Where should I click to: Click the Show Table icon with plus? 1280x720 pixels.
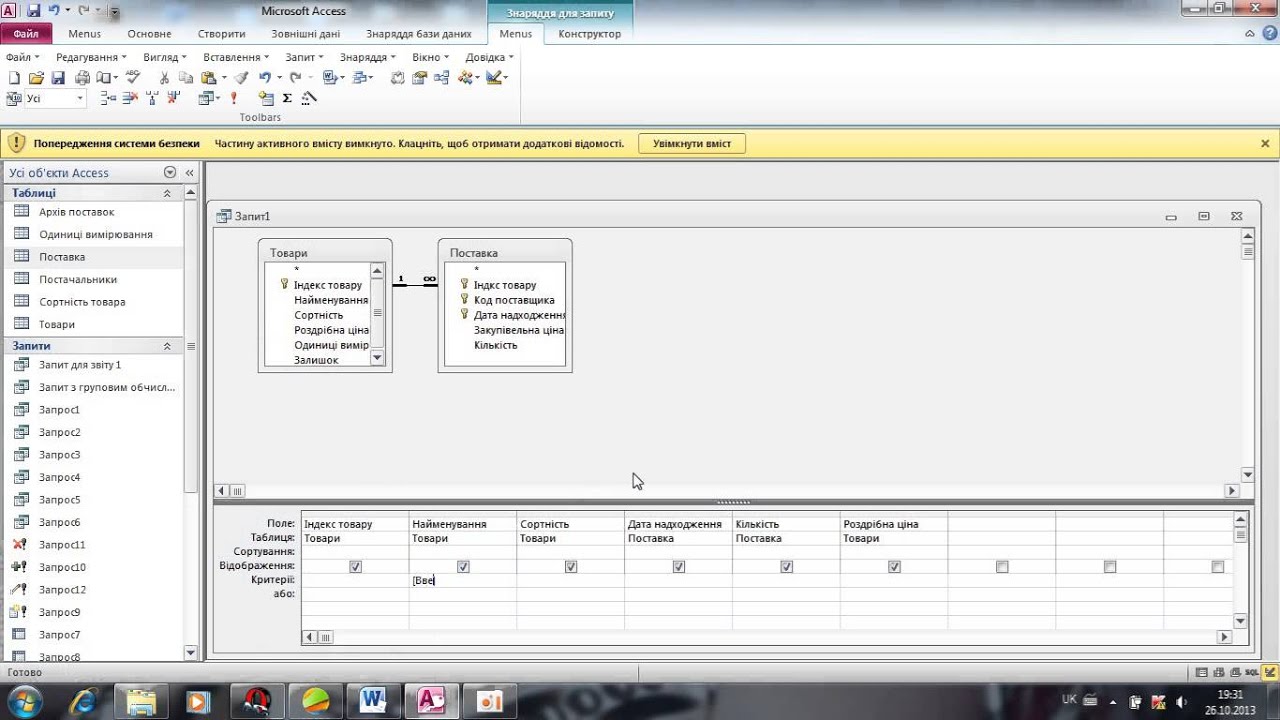[266, 98]
